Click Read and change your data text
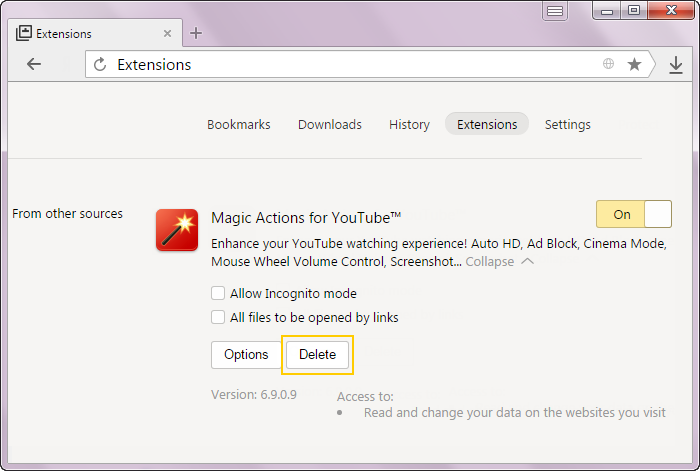 pos(514,413)
